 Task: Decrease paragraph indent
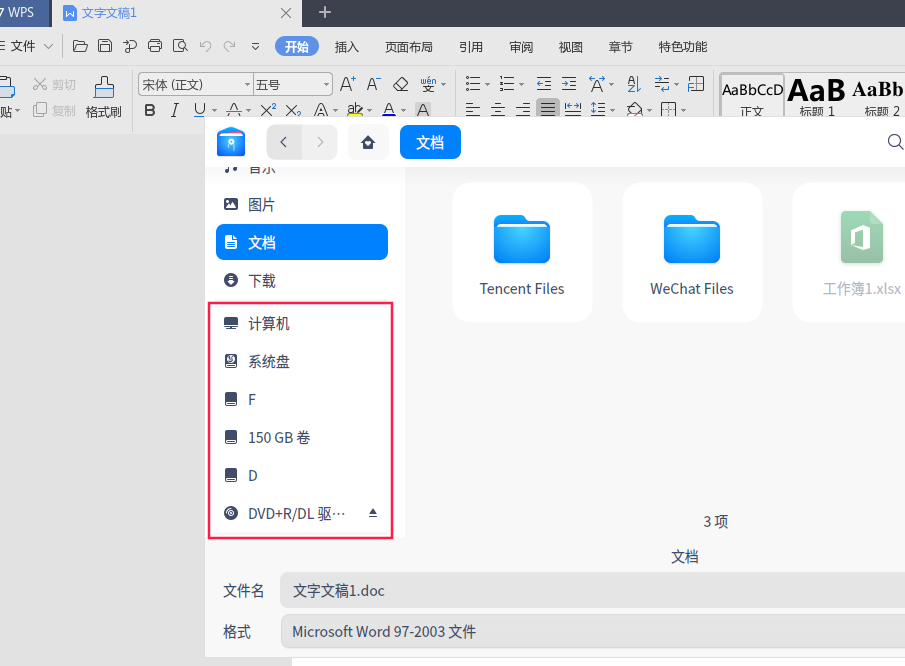click(x=544, y=84)
